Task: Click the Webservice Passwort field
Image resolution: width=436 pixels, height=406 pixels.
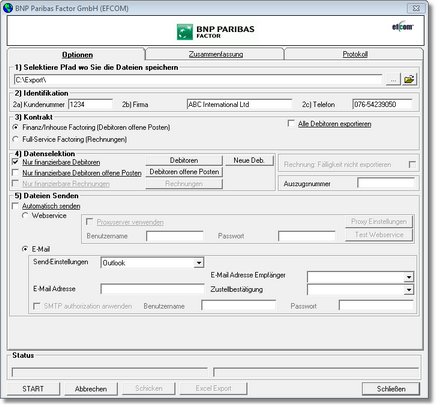Action: (x=307, y=236)
